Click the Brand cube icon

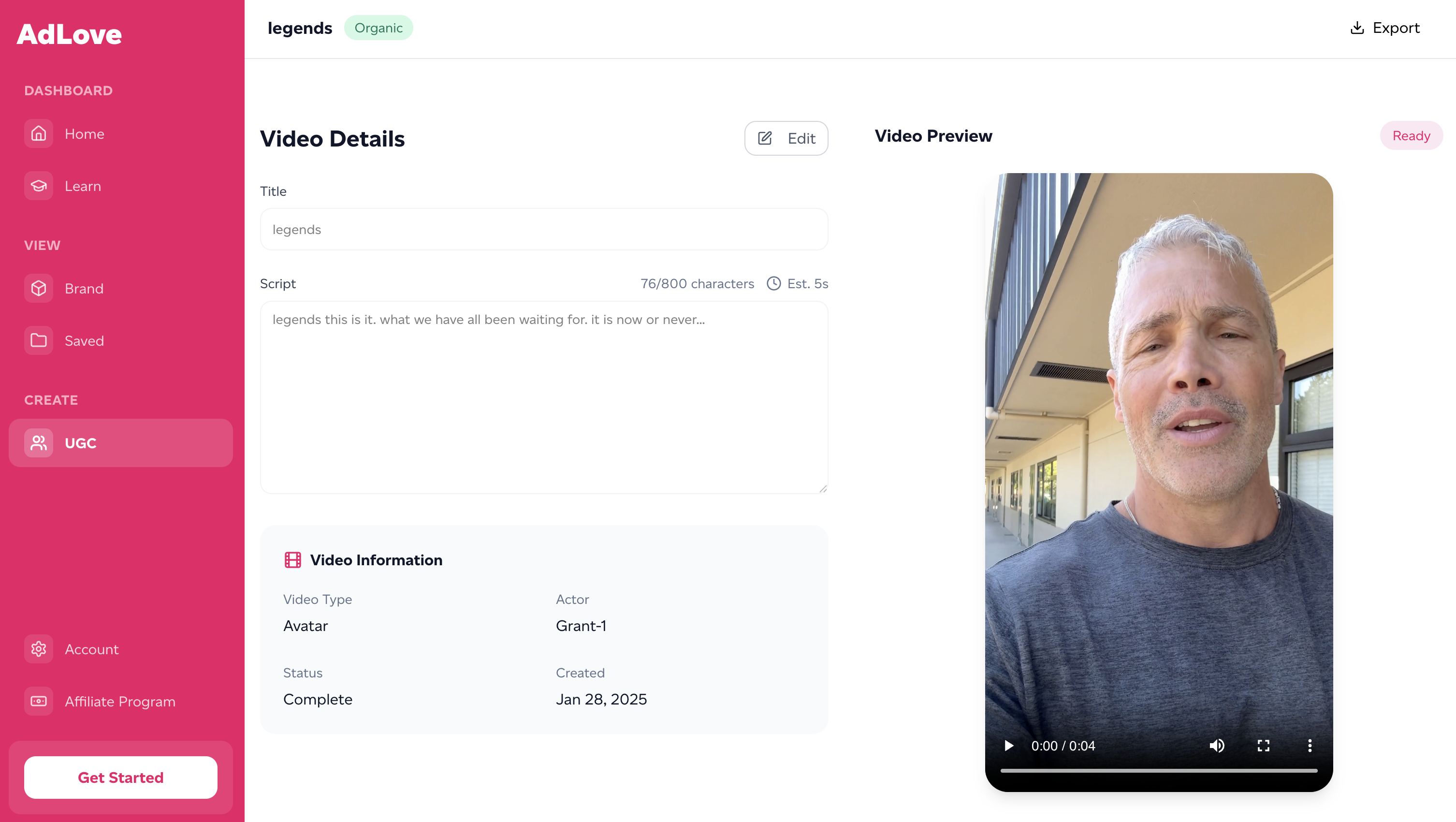point(39,288)
